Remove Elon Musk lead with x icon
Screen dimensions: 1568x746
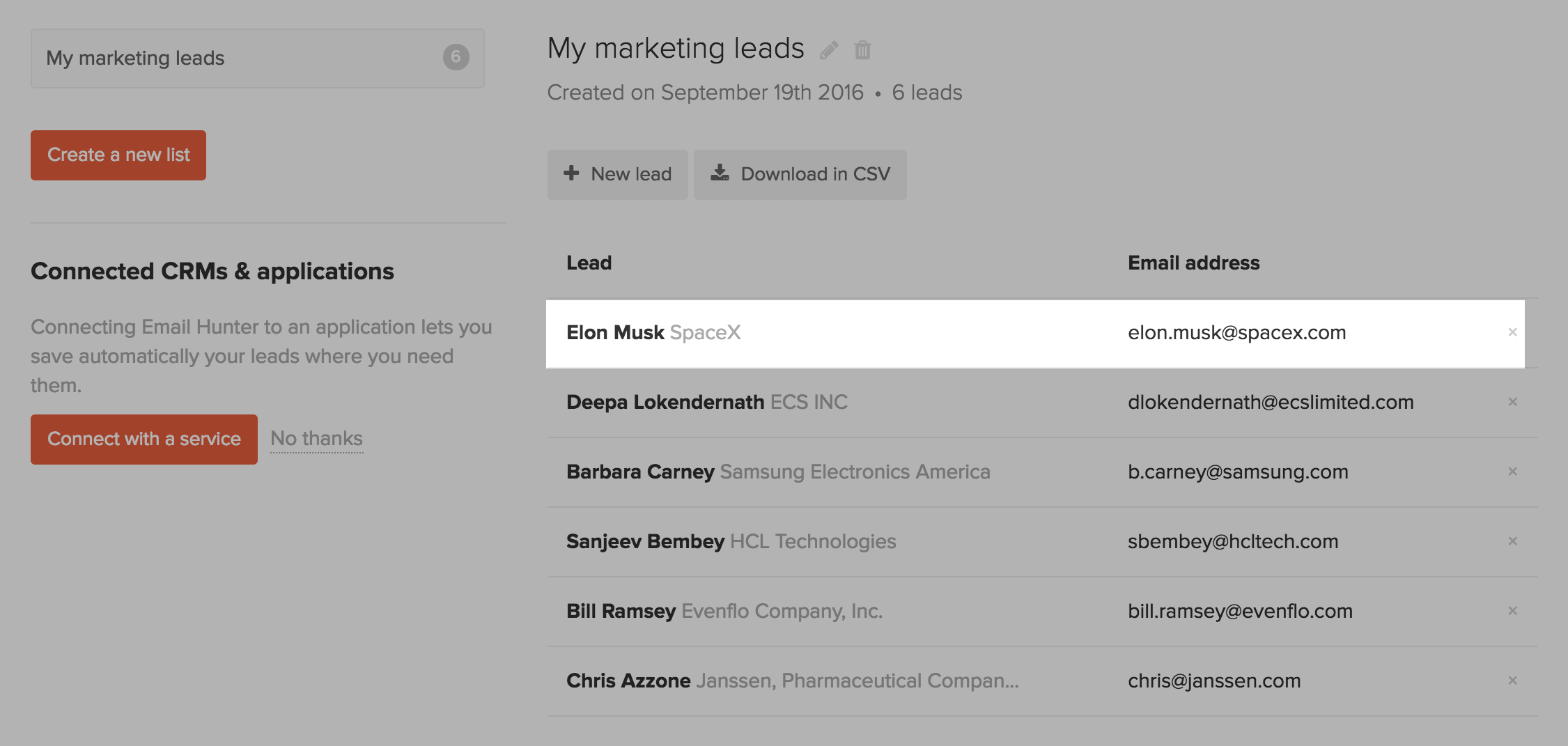1512,332
